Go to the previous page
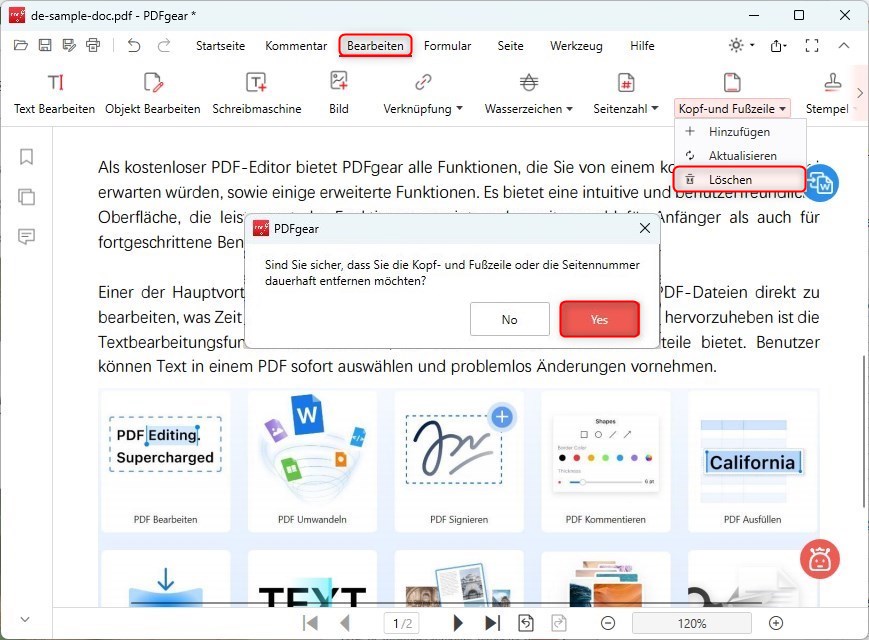Viewport: 869px width, 640px height. pyautogui.click(x=345, y=623)
